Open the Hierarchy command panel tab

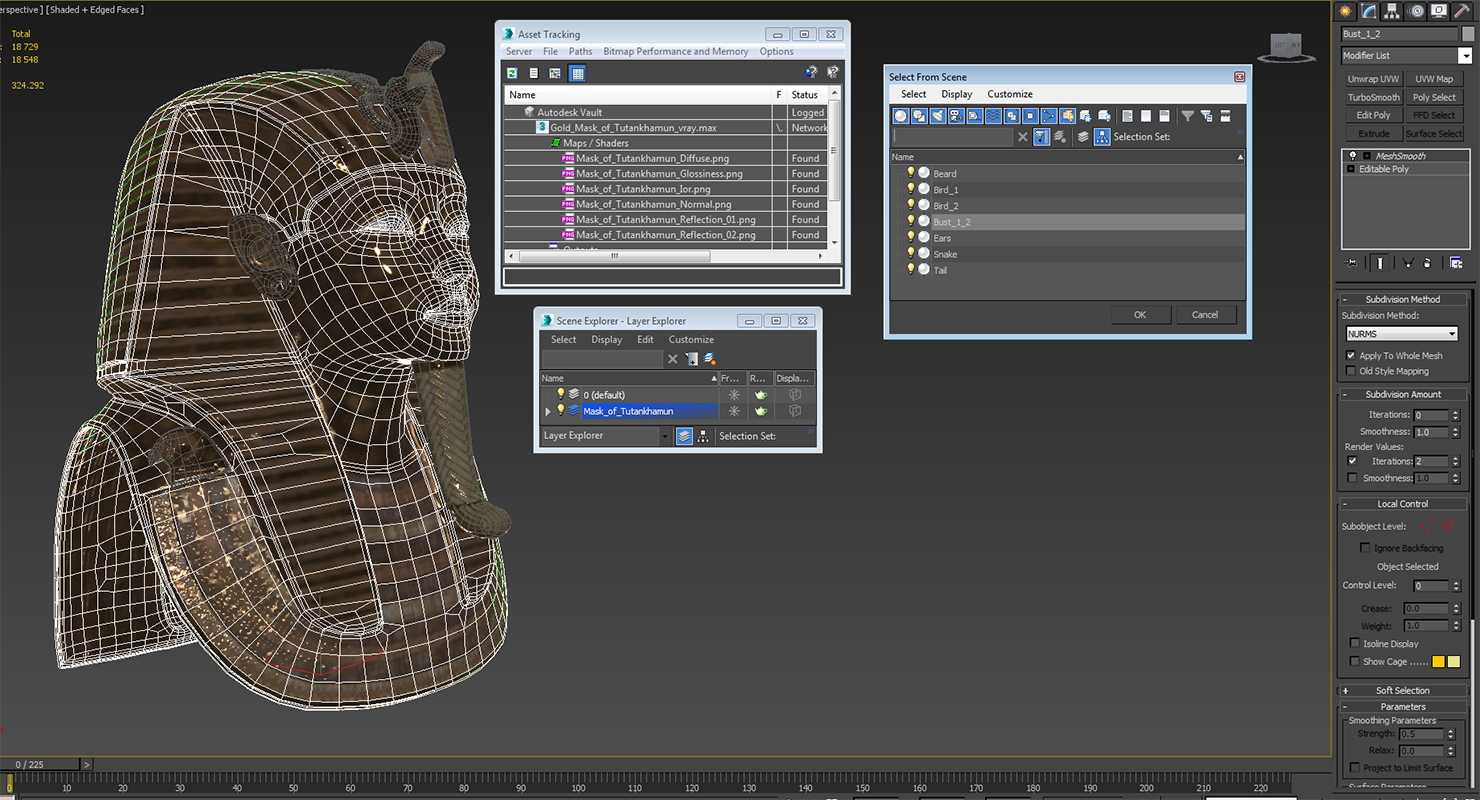pos(1392,11)
